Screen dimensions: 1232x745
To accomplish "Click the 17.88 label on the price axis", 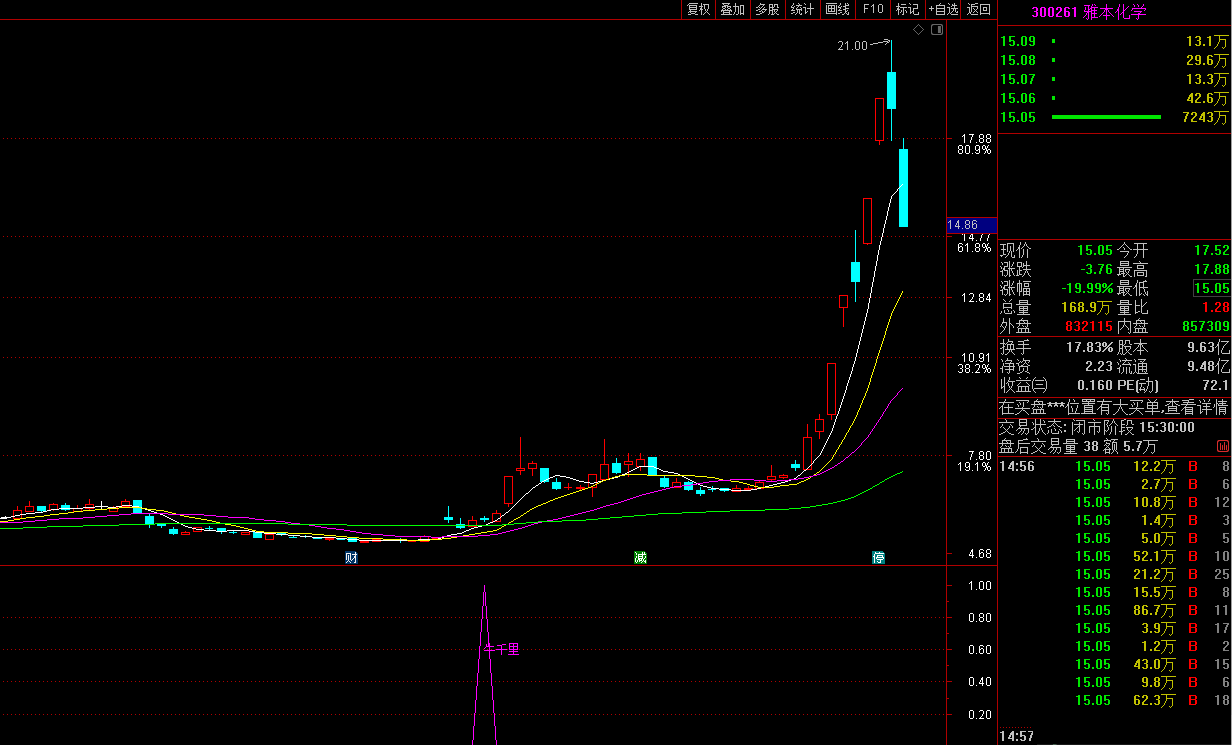I will [976, 139].
